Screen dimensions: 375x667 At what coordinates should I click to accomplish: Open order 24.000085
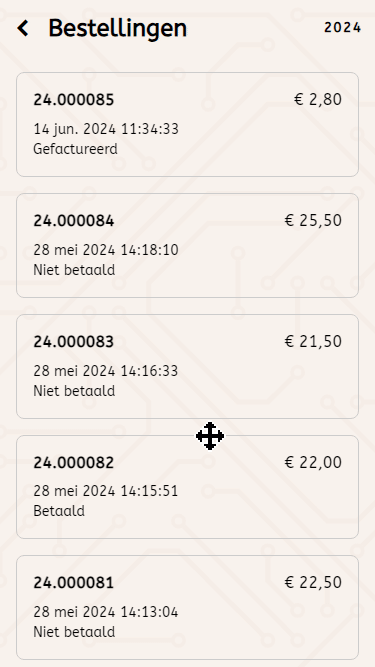pyautogui.click(x=188, y=124)
